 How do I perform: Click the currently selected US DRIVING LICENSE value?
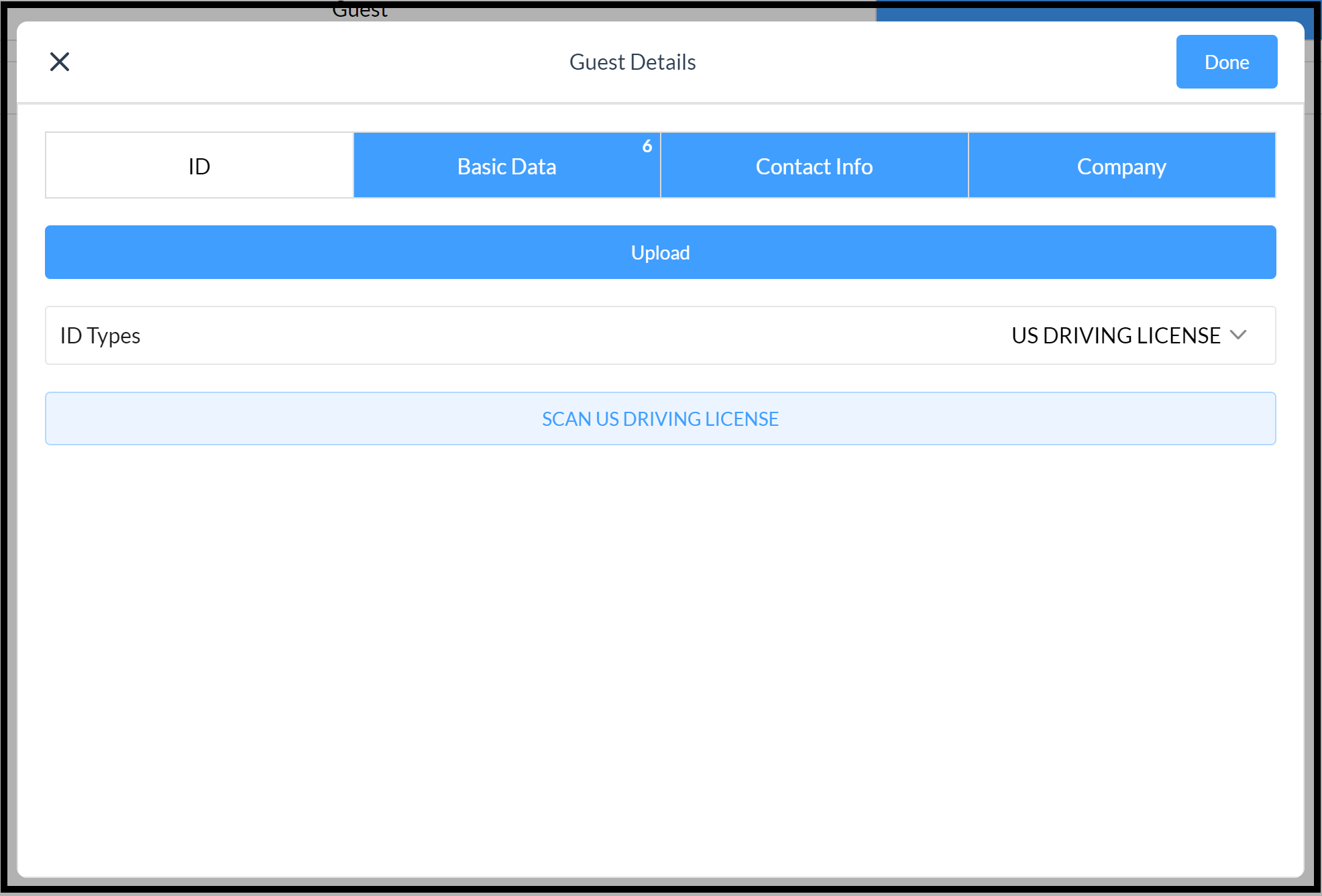coord(1117,335)
